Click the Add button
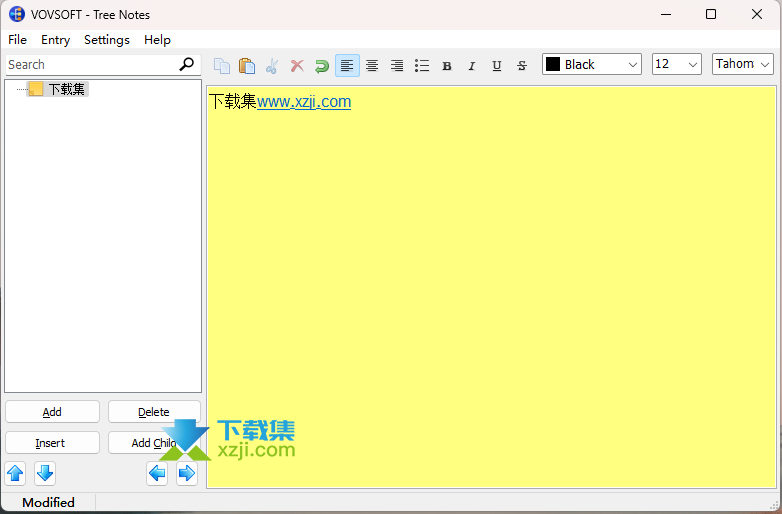 pos(52,412)
